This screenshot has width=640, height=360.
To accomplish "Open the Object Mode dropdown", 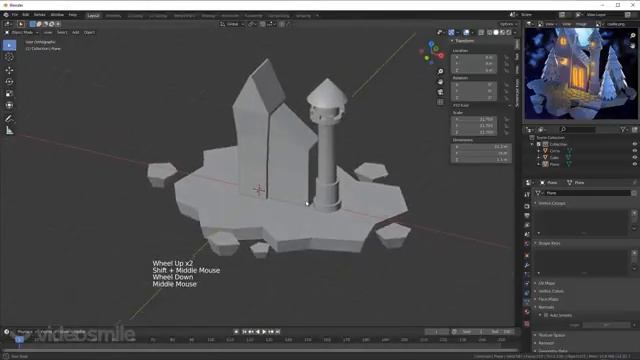I will [x=21, y=32].
